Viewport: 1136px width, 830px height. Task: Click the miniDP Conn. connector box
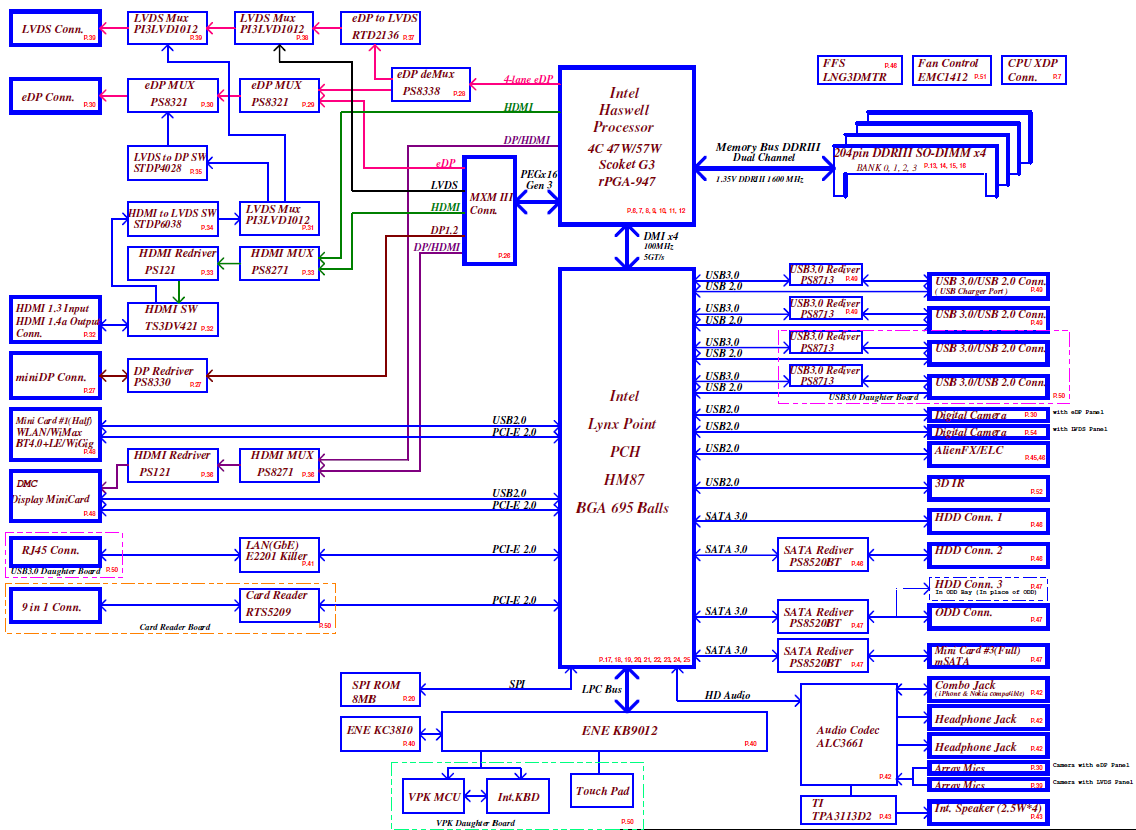(55, 377)
